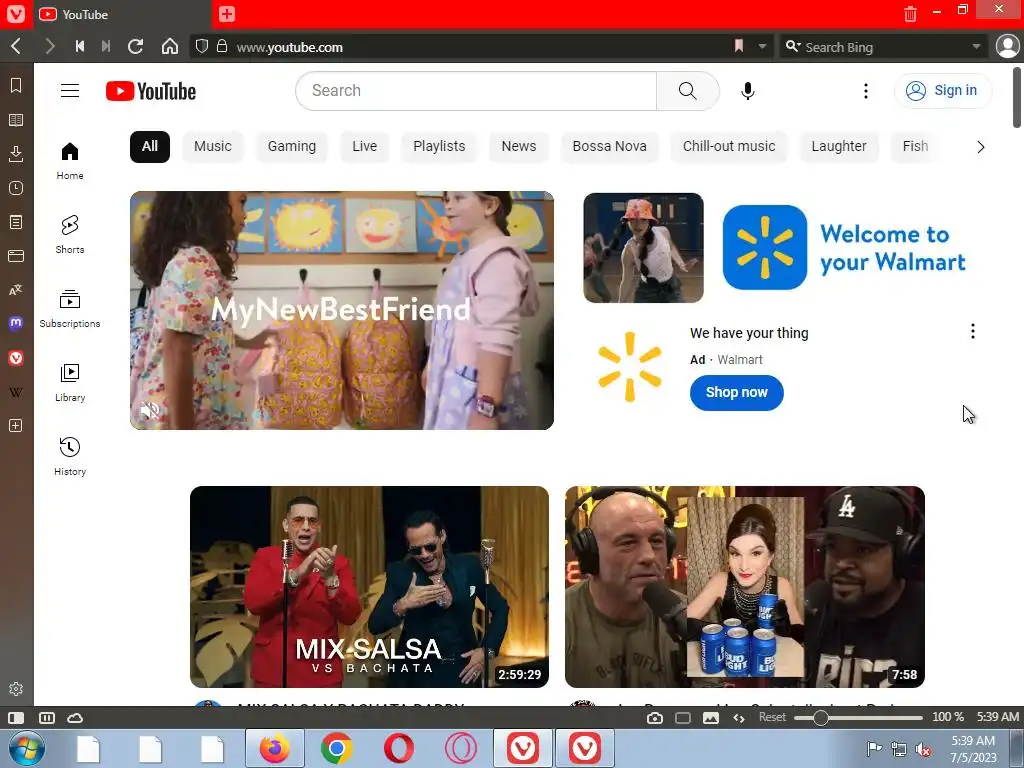Open Reading List panel
The height and width of the screenshot is (768, 1024).
click(16, 120)
